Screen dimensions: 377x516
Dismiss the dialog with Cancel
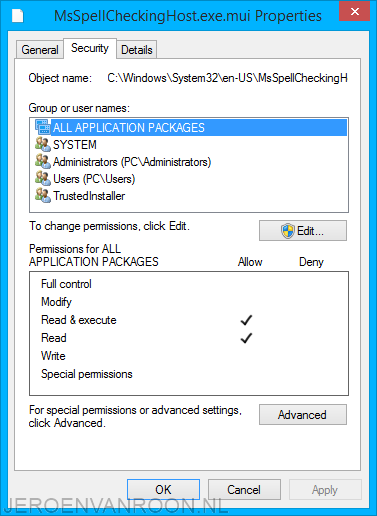244,489
